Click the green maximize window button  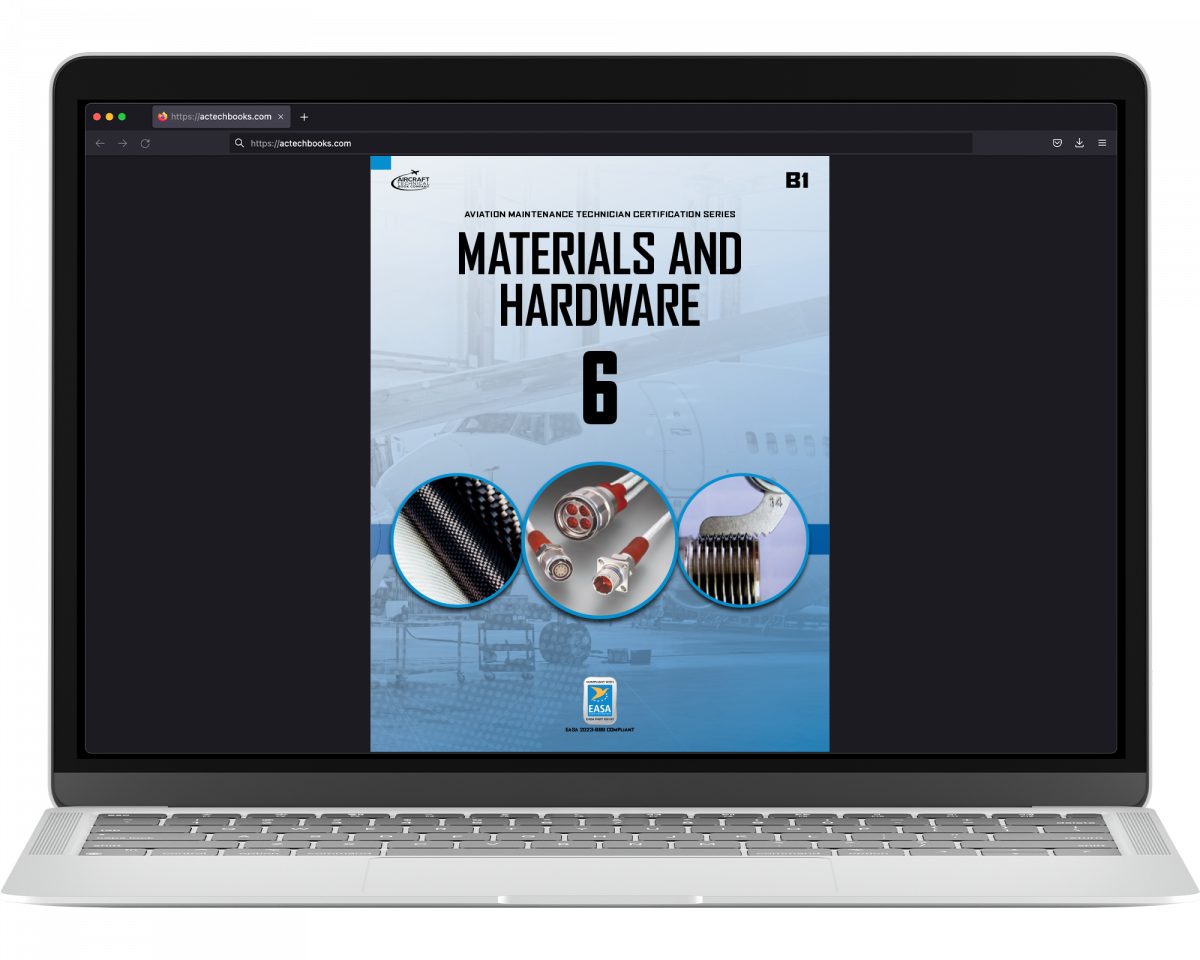(122, 117)
